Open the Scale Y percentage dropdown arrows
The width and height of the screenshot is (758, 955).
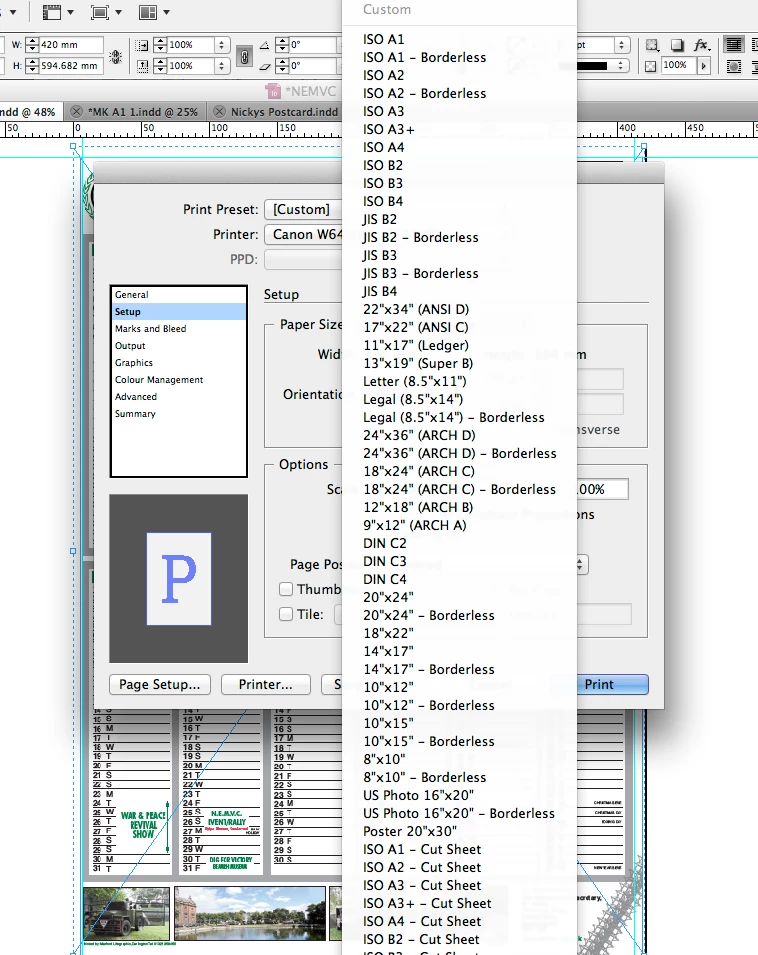click(222, 66)
